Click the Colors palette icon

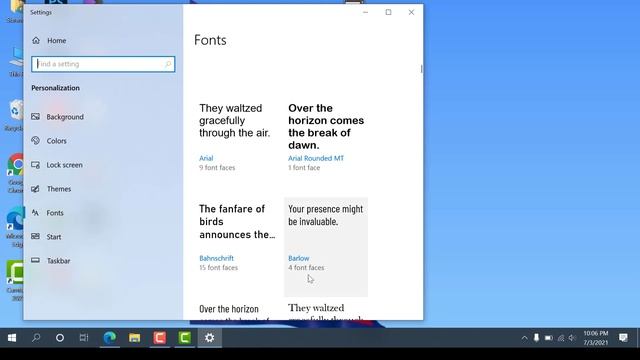[36, 141]
